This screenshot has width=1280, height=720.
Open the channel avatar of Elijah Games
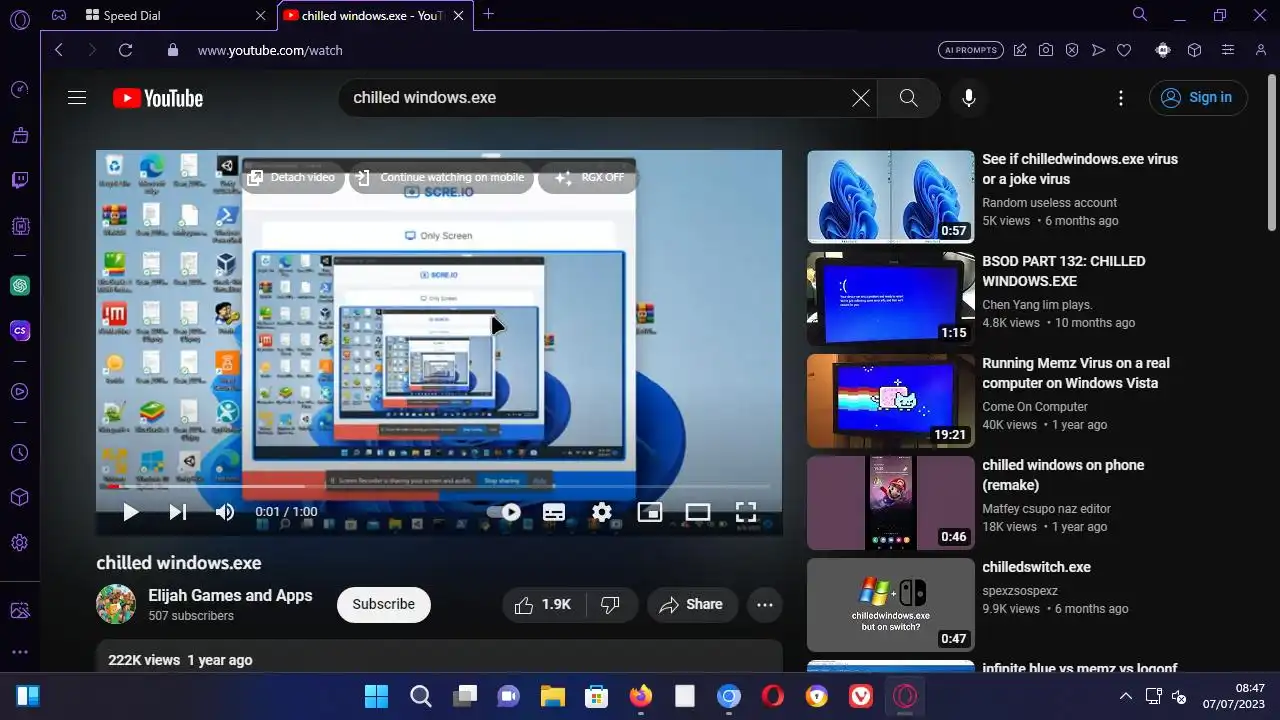point(116,604)
